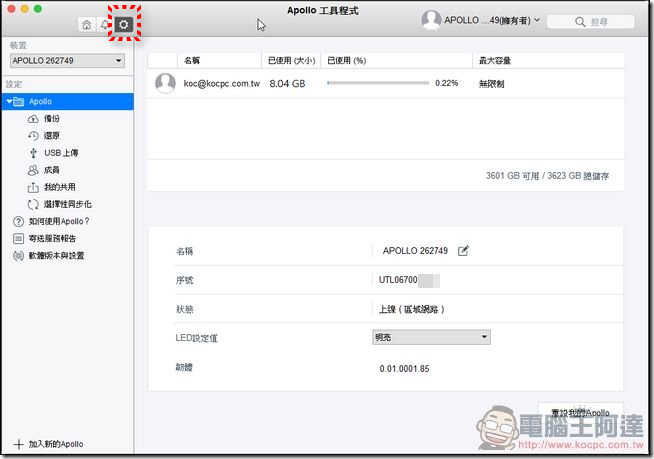Click the software version disc icon
The width and height of the screenshot is (654, 459).
tap(18, 256)
